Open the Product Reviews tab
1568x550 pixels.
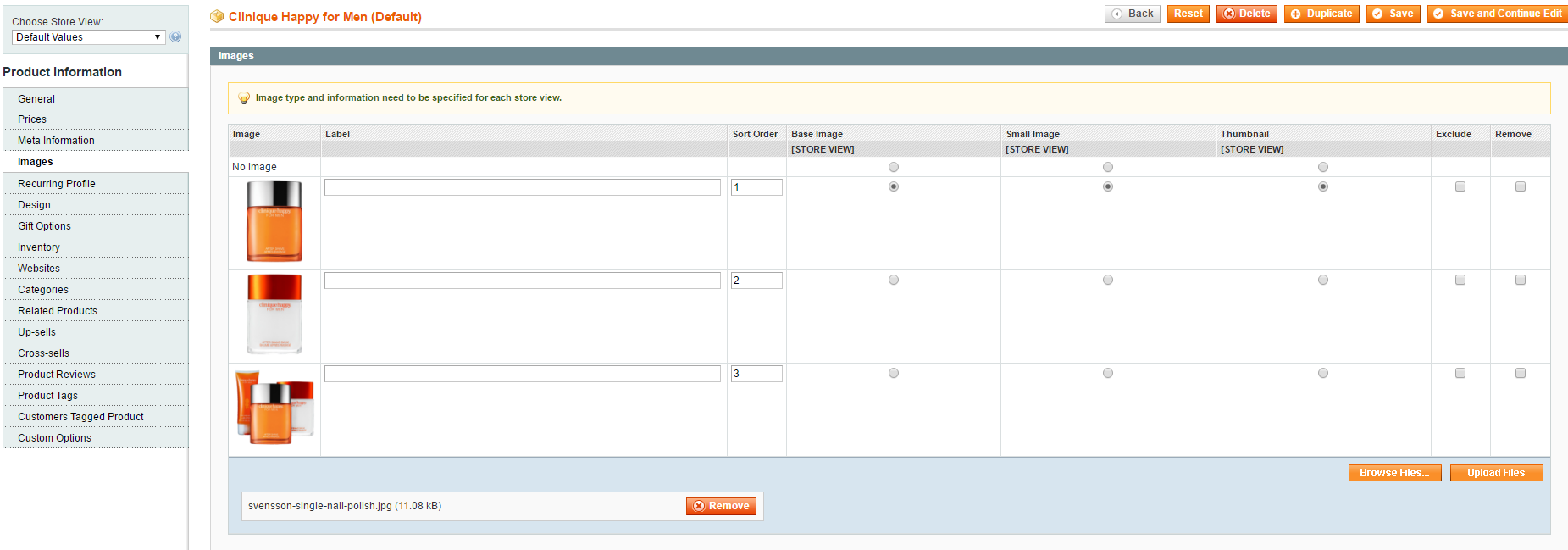[95, 374]
